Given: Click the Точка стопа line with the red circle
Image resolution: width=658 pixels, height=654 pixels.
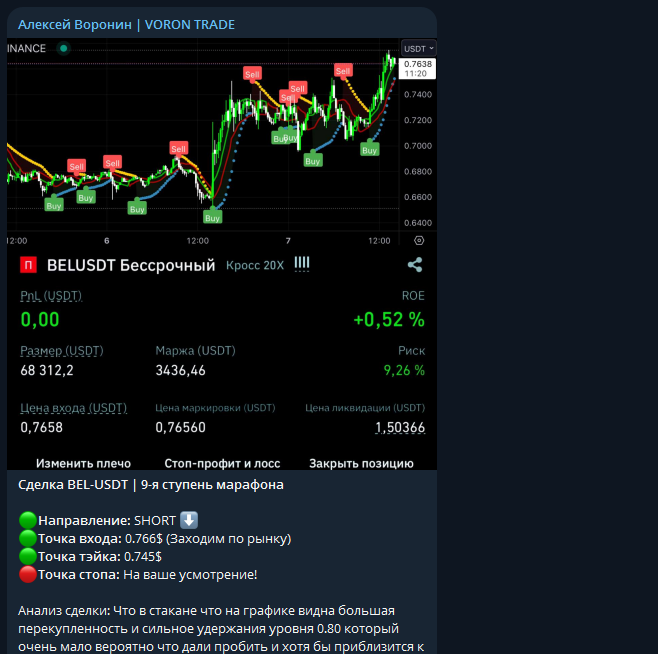Looking at the screenshot, I should [x=138, y=575].
